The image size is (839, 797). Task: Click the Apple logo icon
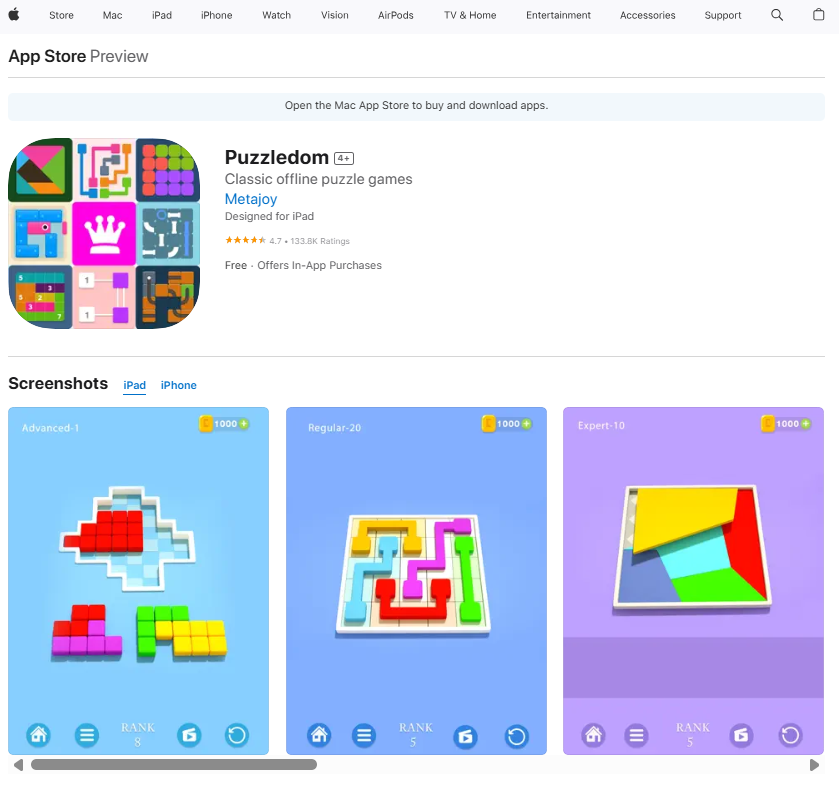tap(14, 15)
